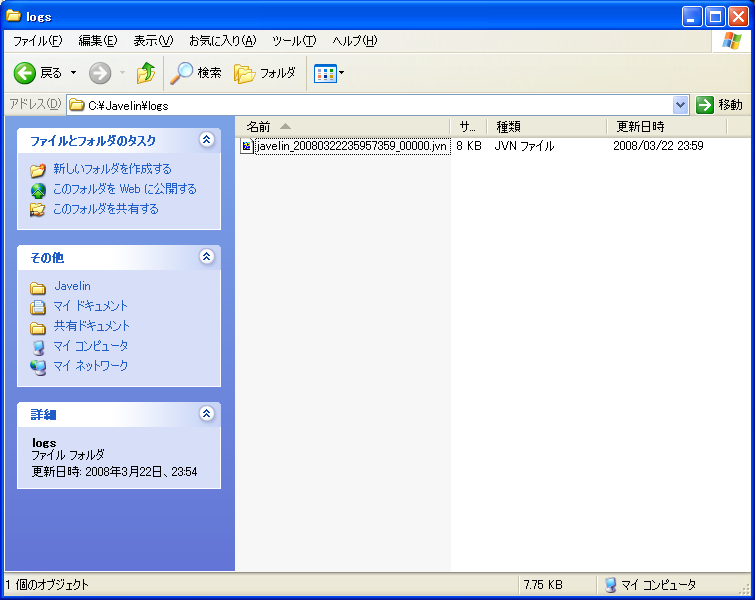This screenshot has height=600, width=755.
Task: Open the ファイル(F) menu
Action: pyautogui.click(x=38, y=41)
